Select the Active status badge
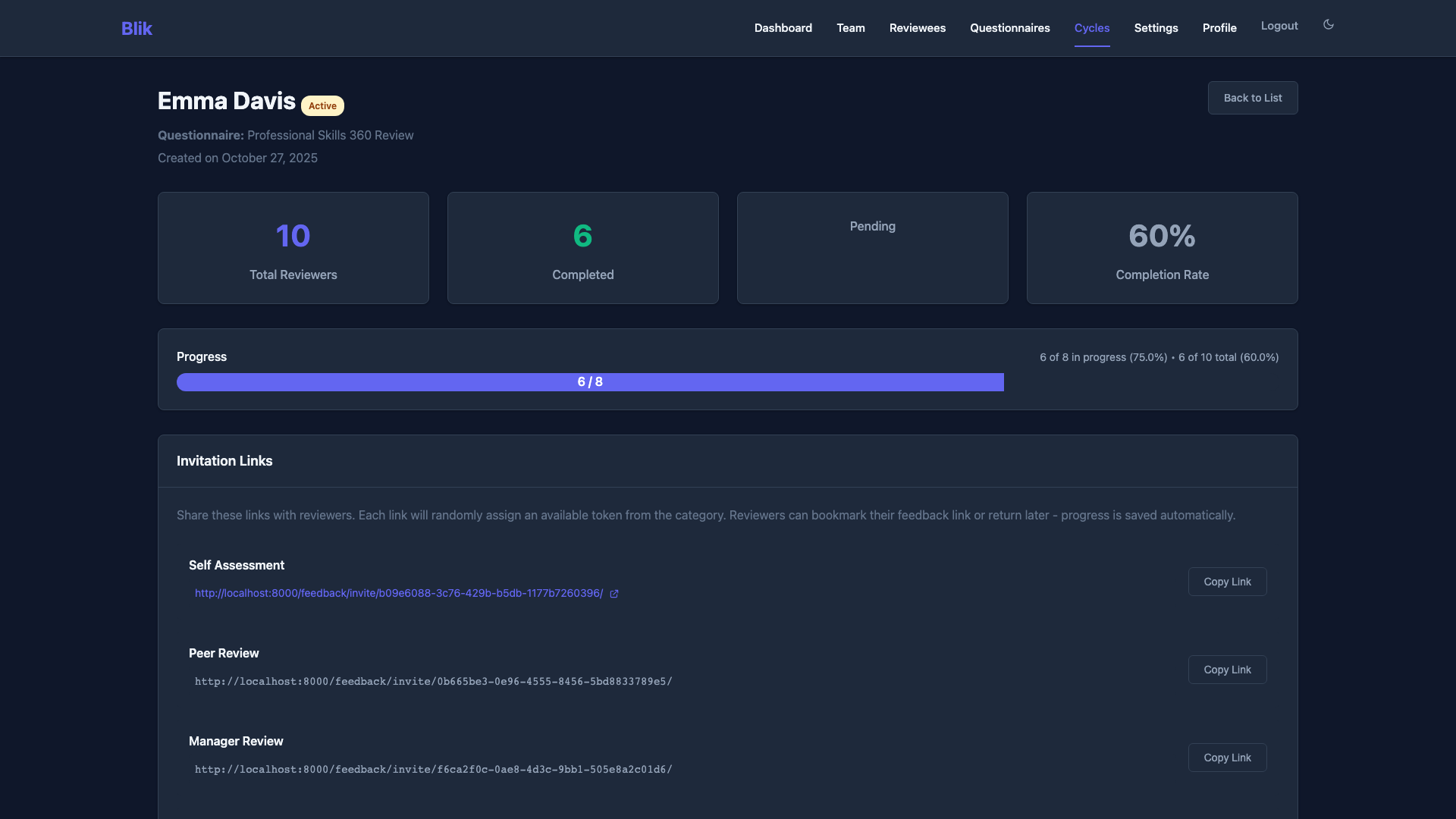The image size is (1456, 819). 322,106
